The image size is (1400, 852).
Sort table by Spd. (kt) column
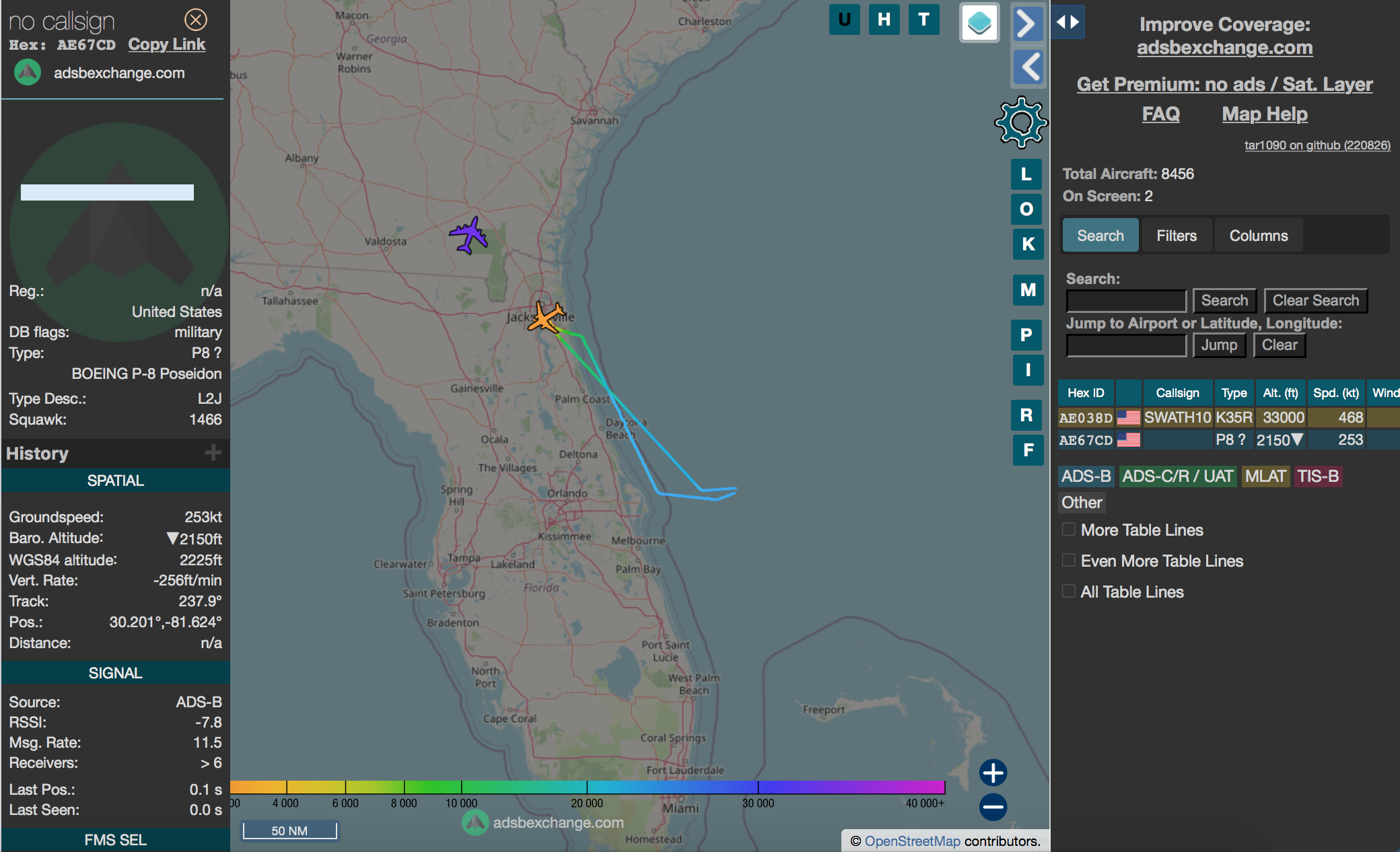coord(1336,393)
